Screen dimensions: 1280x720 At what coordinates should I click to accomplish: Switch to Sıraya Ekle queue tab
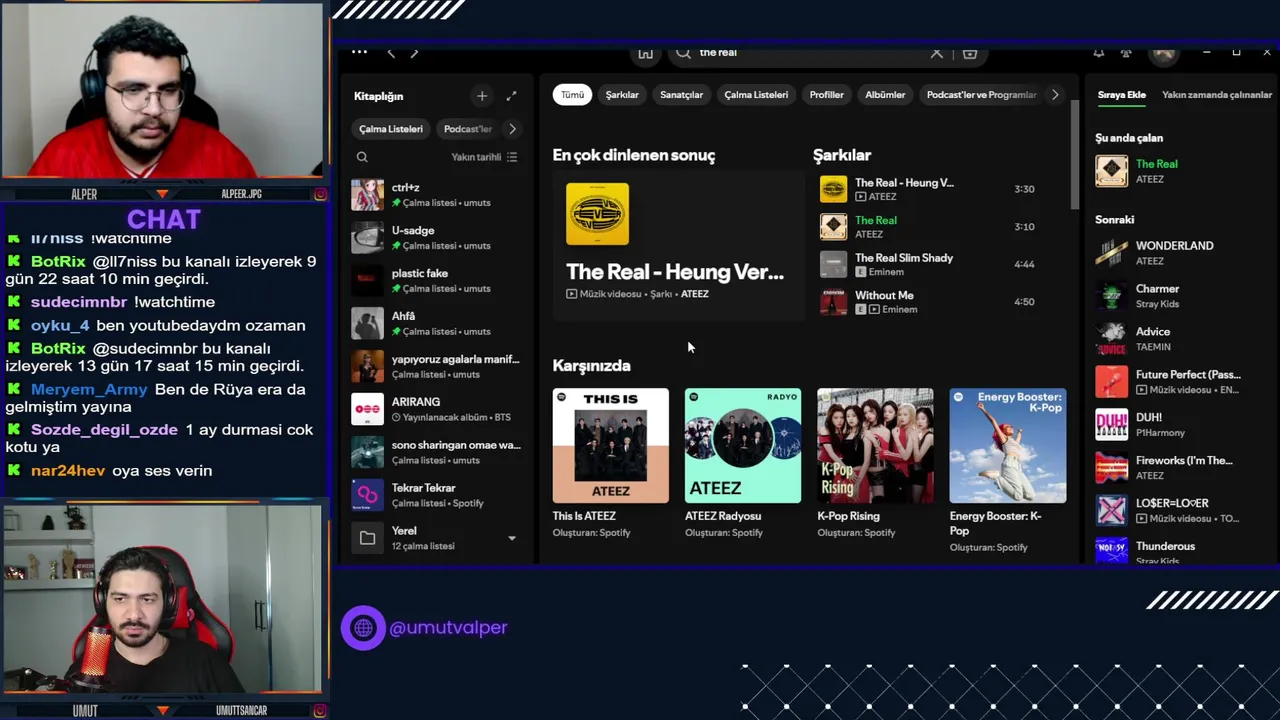click(1122, 95)
